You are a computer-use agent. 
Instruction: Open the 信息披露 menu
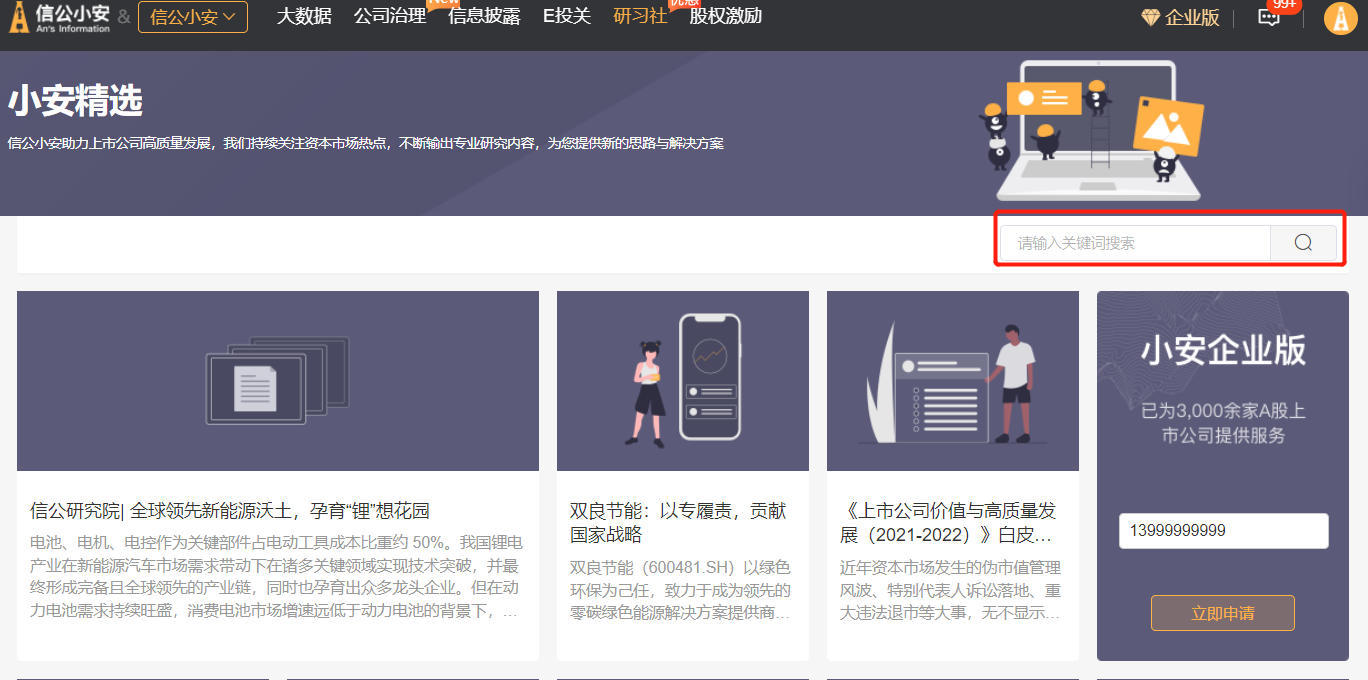[484, 16]
